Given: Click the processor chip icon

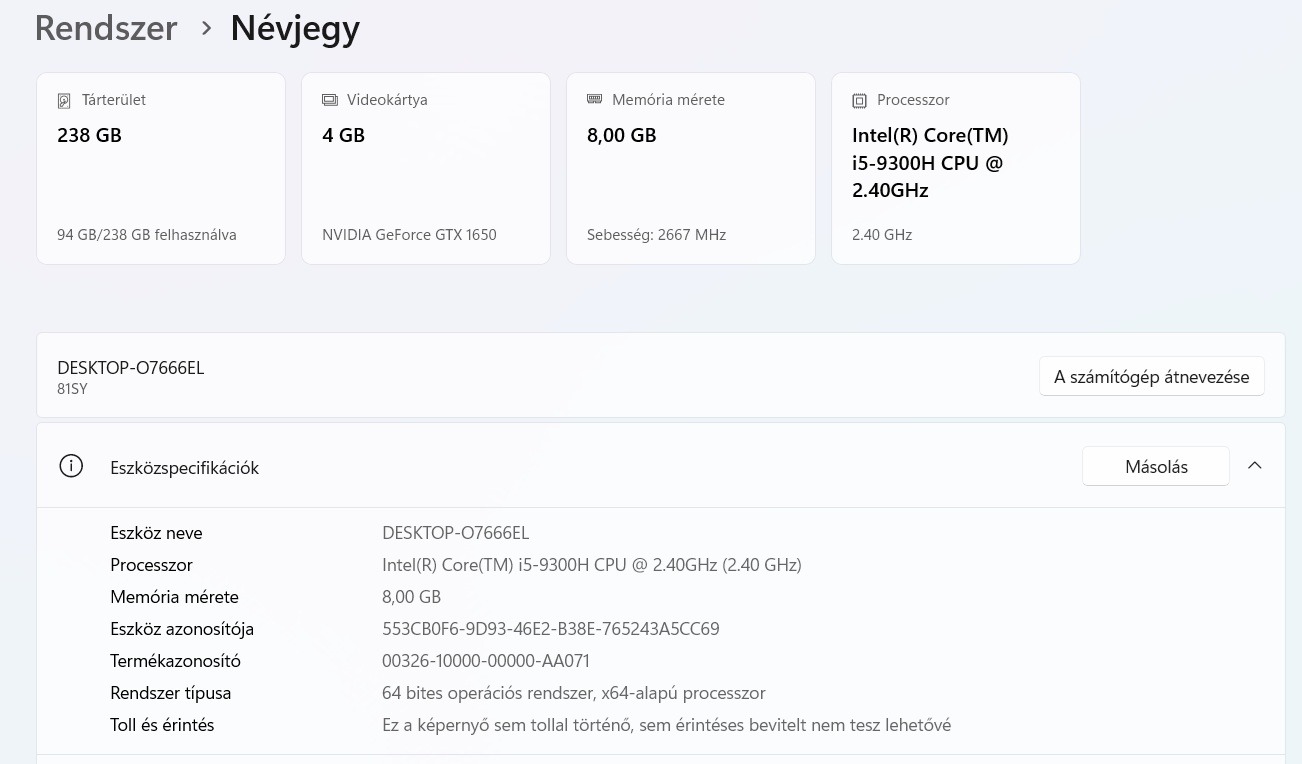Looking at the screenshot, I should tap(859, 100).
